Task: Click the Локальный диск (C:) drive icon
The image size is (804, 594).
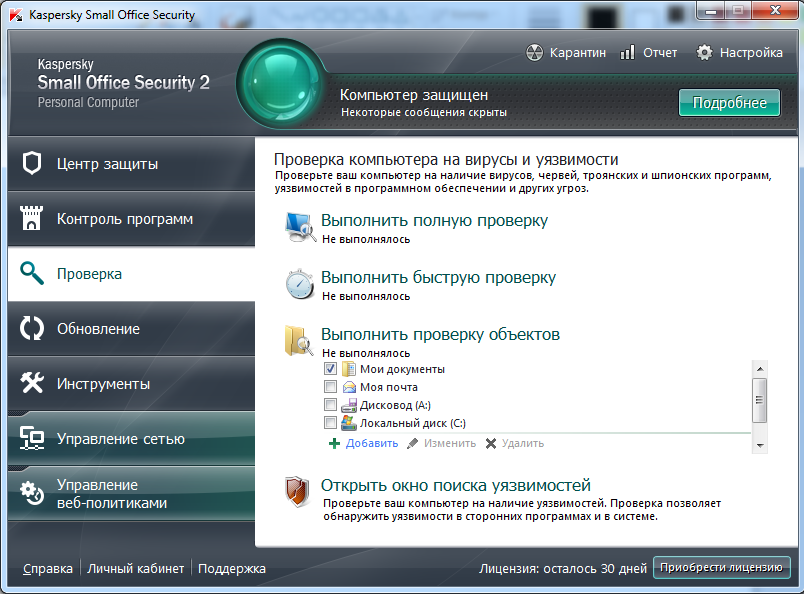Action: point(349,423)
